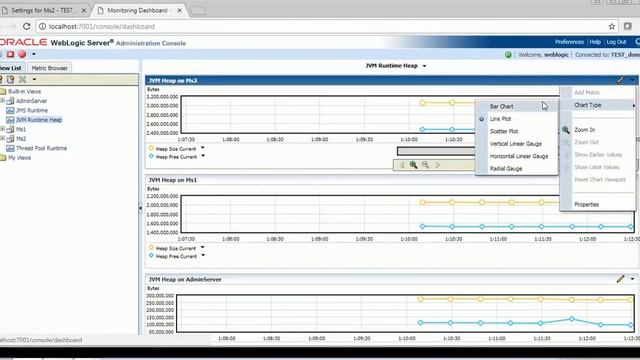Click zoom out magnifier in Ms2 chart toolbar
The height and width of the screenshot is (360, 640).
pyautogui.click(x=425, y=165)
